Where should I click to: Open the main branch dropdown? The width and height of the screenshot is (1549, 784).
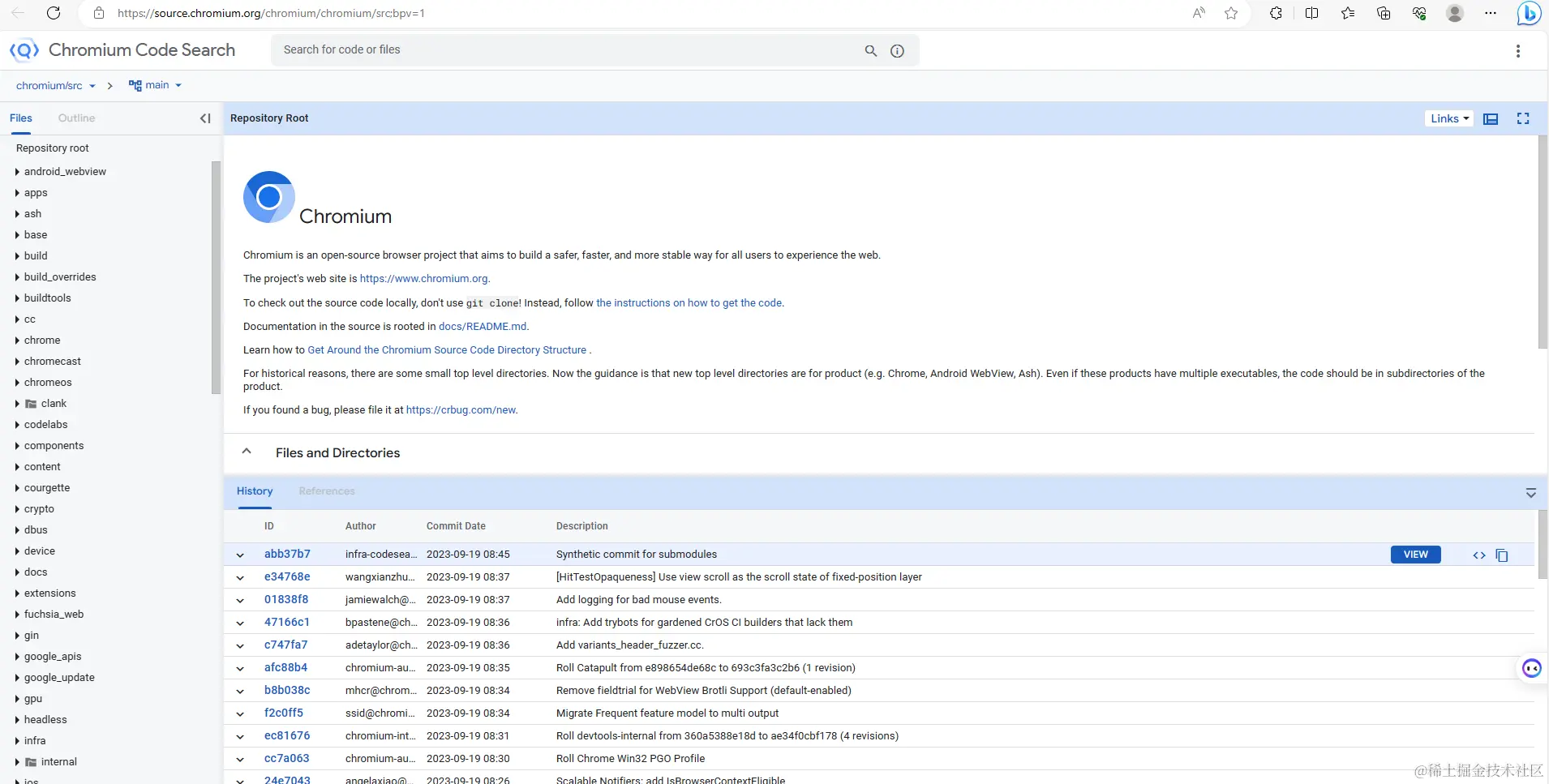(x=155, y=85)
